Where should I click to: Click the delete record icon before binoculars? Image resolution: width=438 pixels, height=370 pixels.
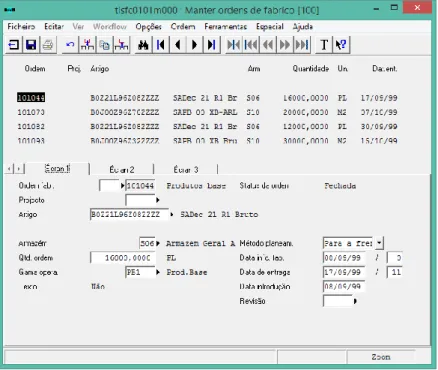pyautogui.click(x=121, y=44)
